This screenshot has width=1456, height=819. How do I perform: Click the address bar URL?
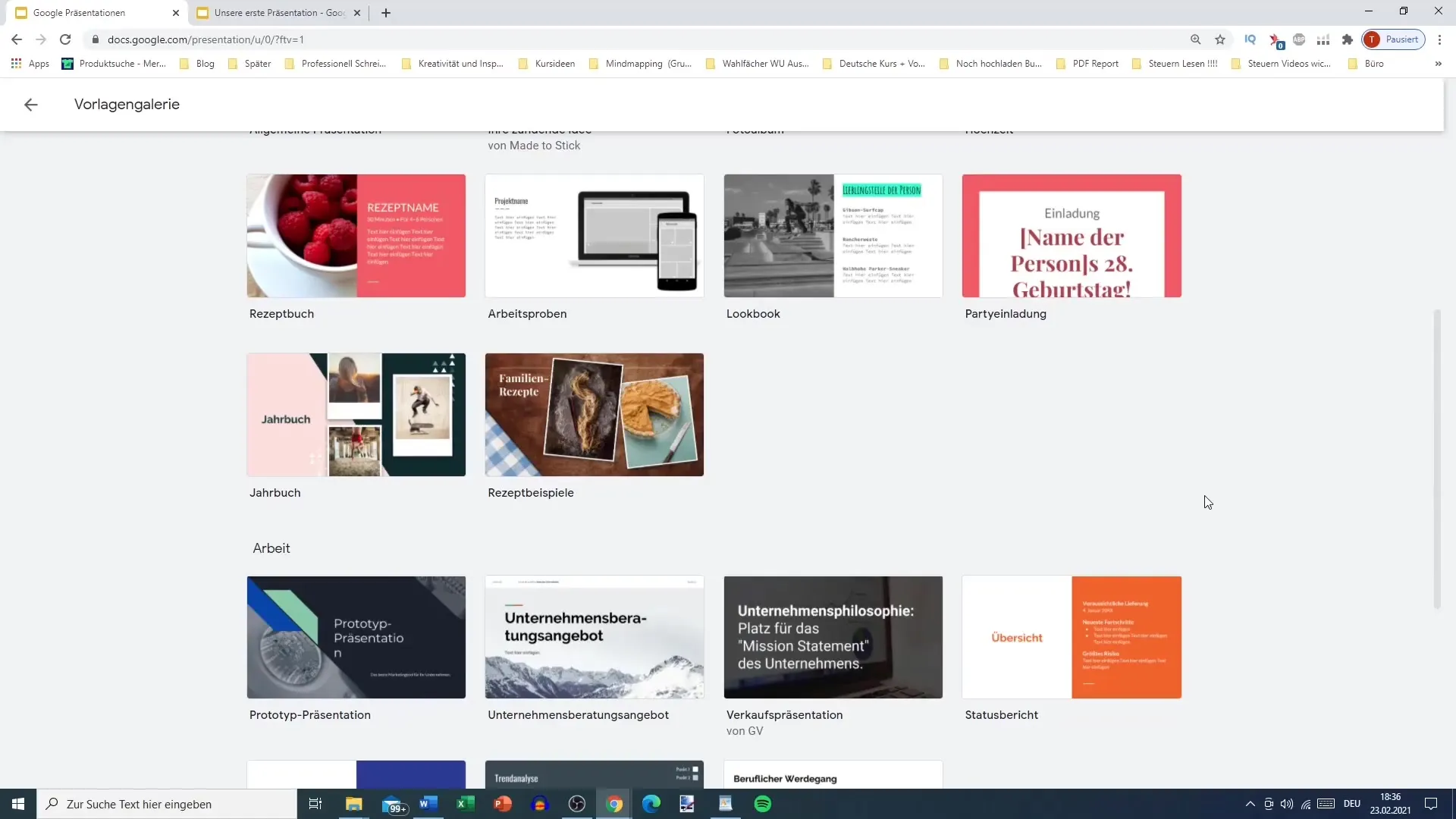pos(206,39)
